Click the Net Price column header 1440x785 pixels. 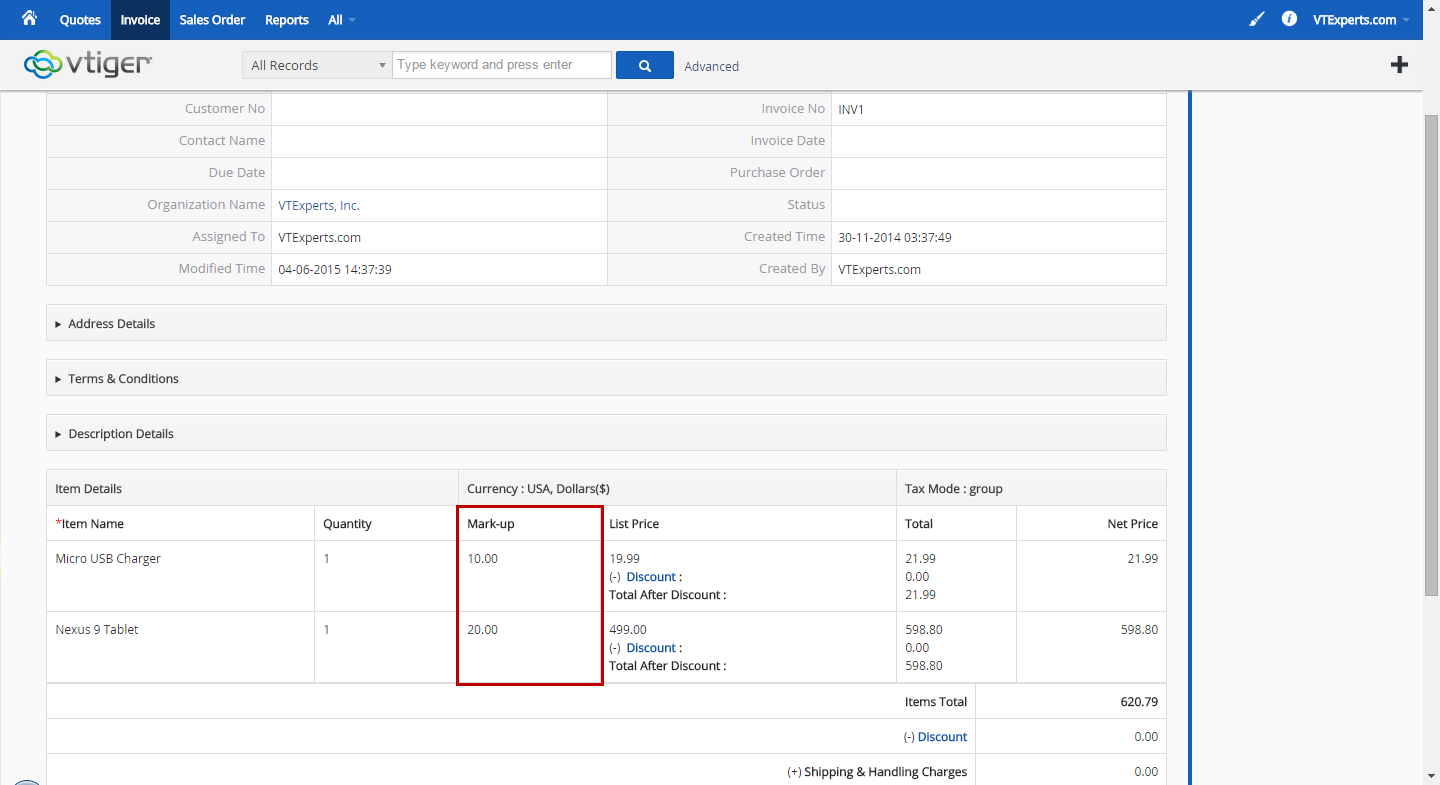tap(1132, 524)
